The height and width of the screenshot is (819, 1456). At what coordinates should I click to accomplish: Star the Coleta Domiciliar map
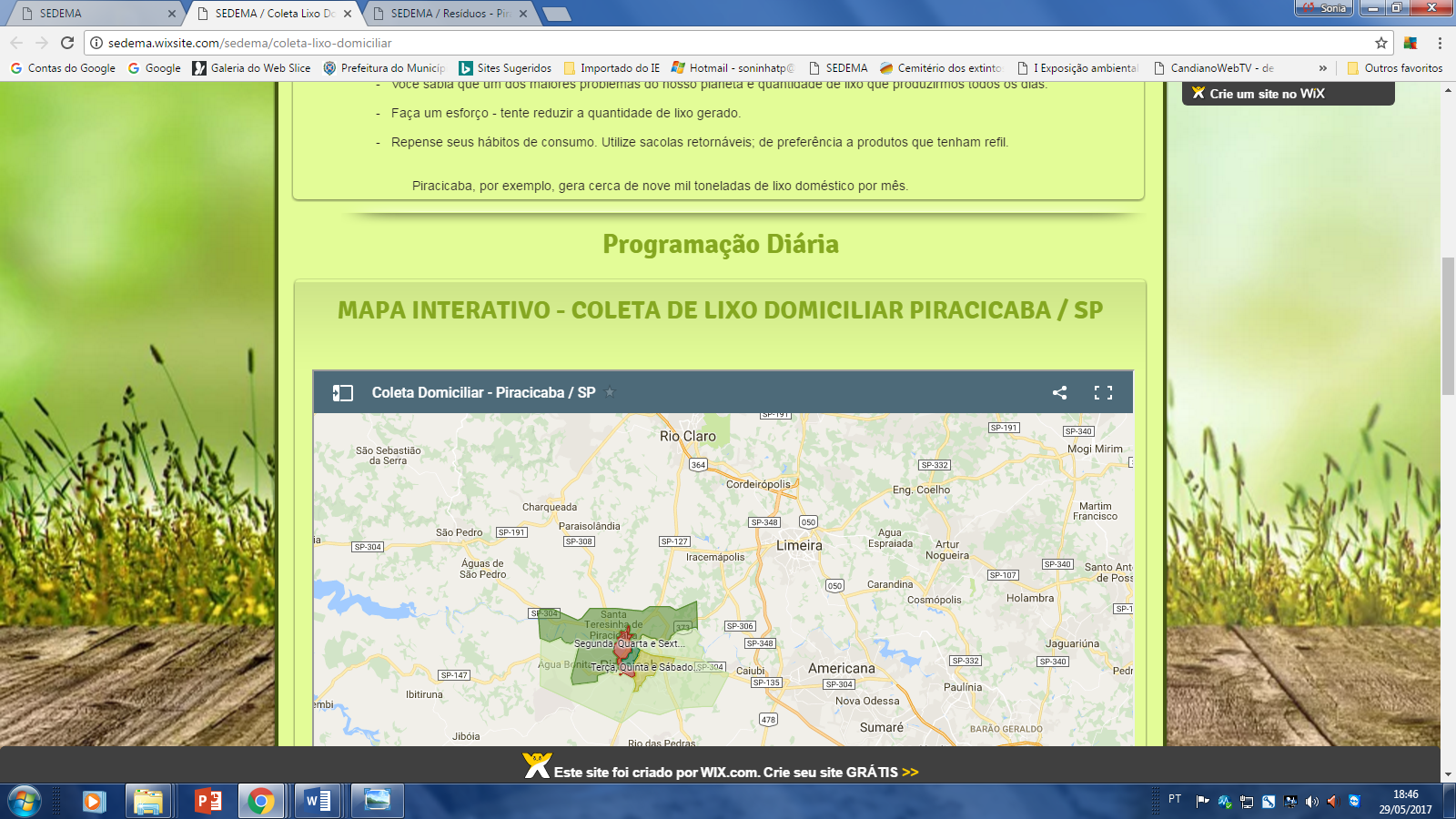(x=611, y=392)
